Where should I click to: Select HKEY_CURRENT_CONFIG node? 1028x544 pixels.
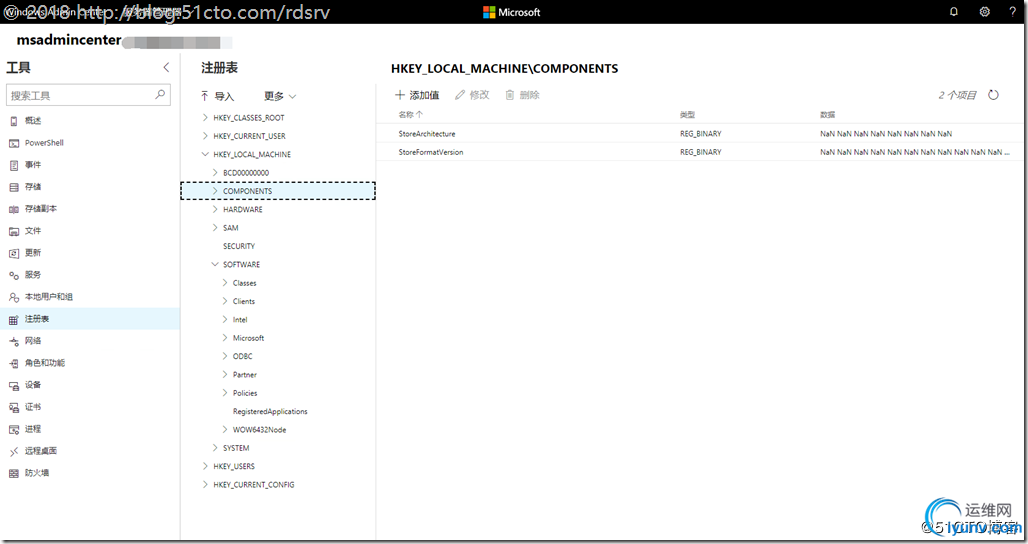pyautogui.click(x=254, y=485)
